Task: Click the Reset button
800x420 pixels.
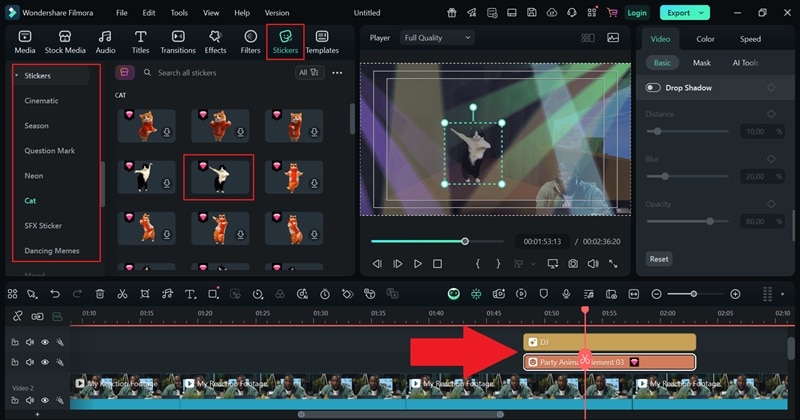Action: pyautogui.click(x=659, y=259)
